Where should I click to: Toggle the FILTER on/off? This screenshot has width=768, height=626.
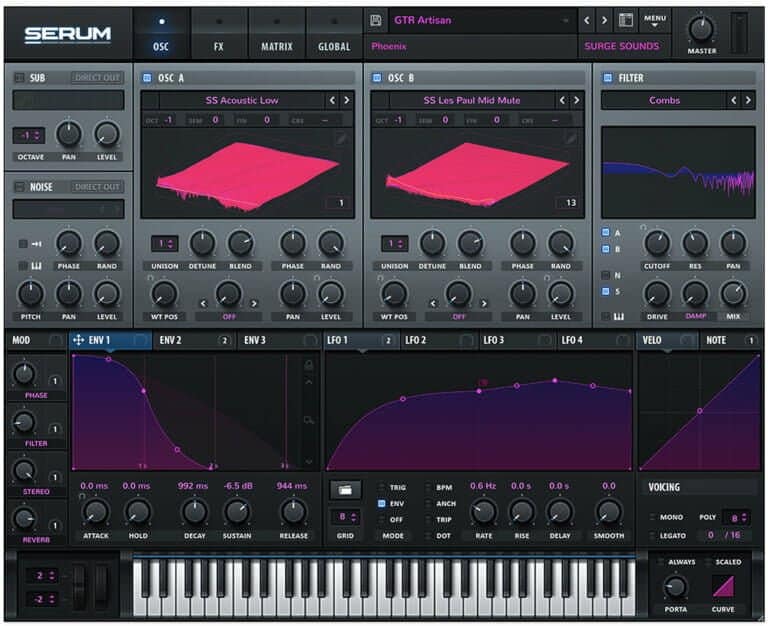(x=607, y=77)
